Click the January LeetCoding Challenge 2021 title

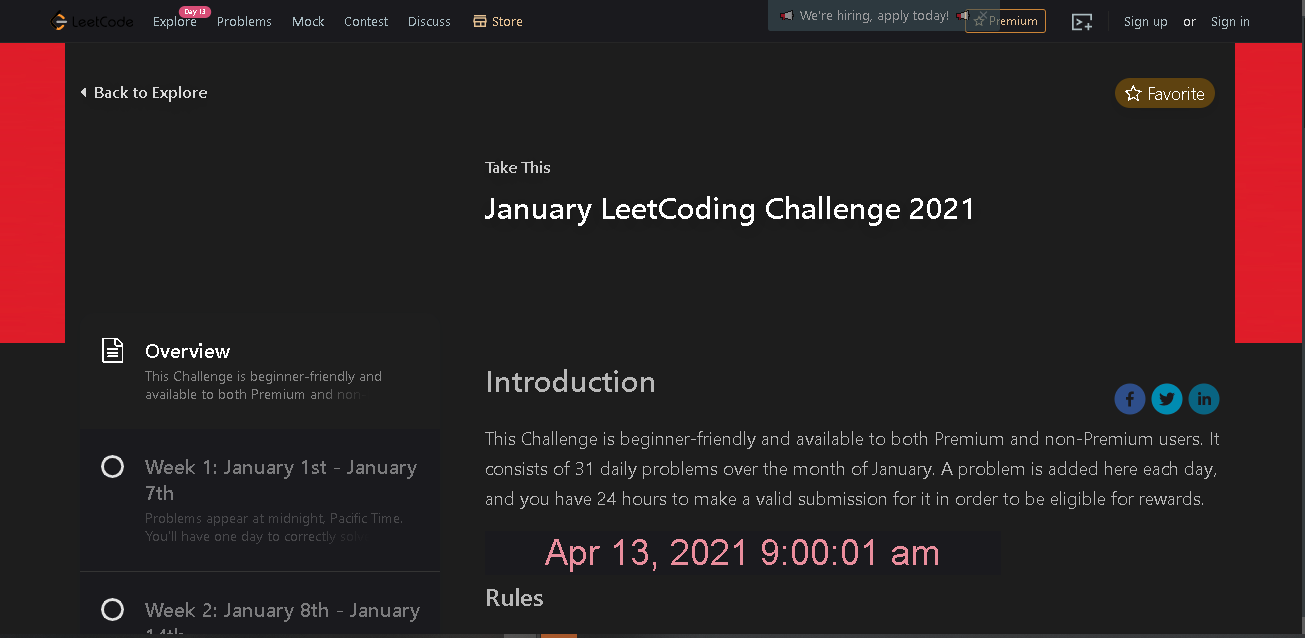point(730,209)
